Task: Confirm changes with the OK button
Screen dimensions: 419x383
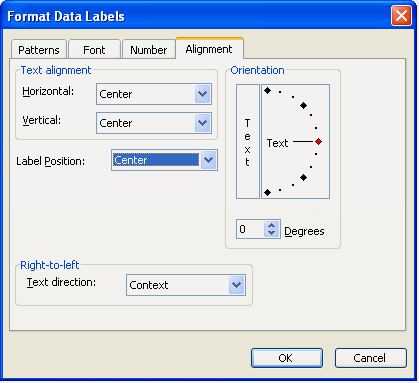Action: click(287, 358)
